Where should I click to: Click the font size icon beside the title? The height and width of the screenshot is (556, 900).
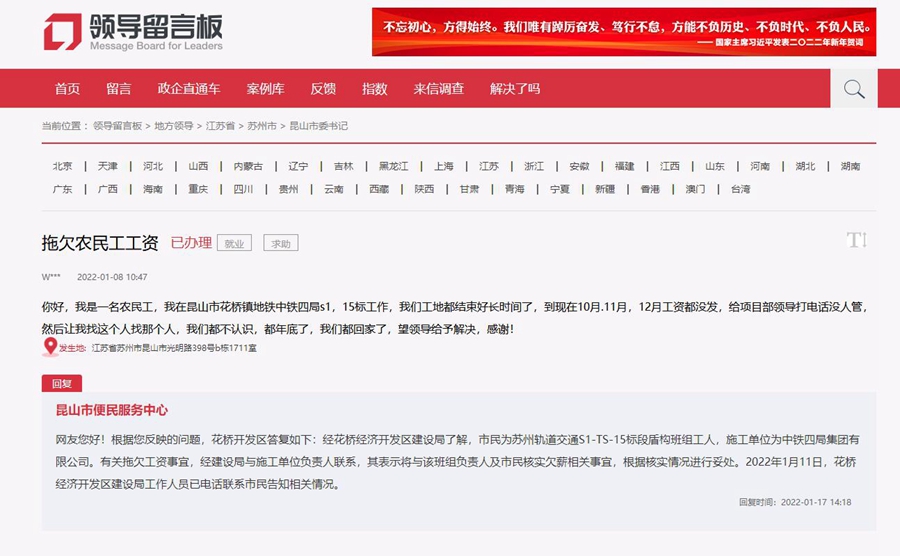(x=855, y=240)
